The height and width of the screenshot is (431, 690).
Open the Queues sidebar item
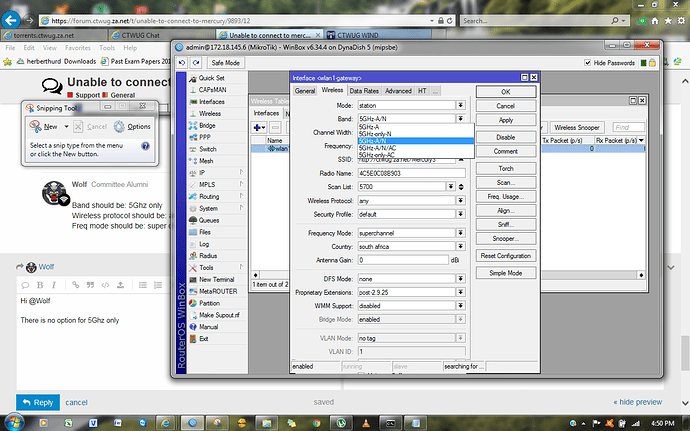[x=209, y=219]
